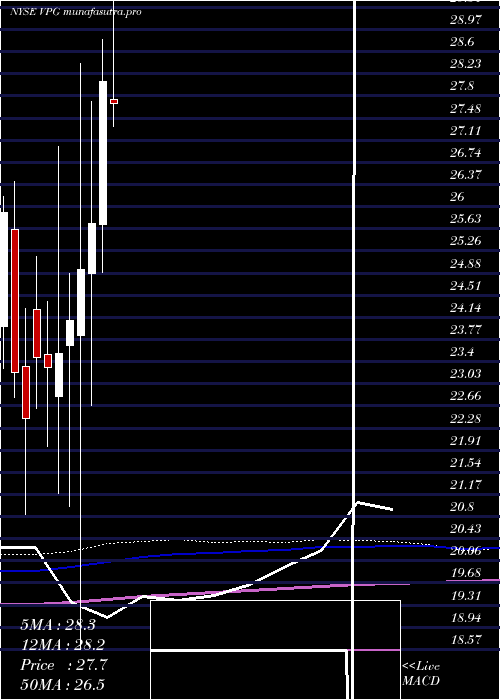This screenshot has width=500, height=700.
Task: Click the 22.28 price axis label
Action: pos(465,418)
